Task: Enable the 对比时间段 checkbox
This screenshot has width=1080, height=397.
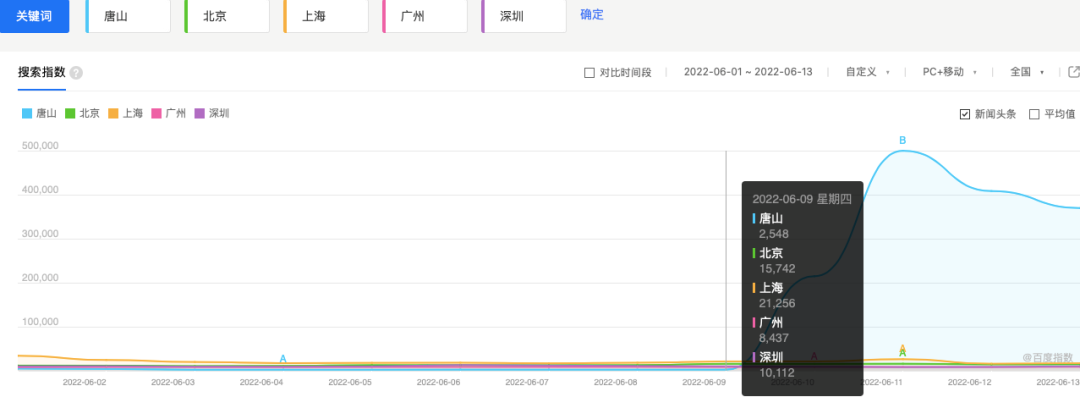Action: point(589,72)
